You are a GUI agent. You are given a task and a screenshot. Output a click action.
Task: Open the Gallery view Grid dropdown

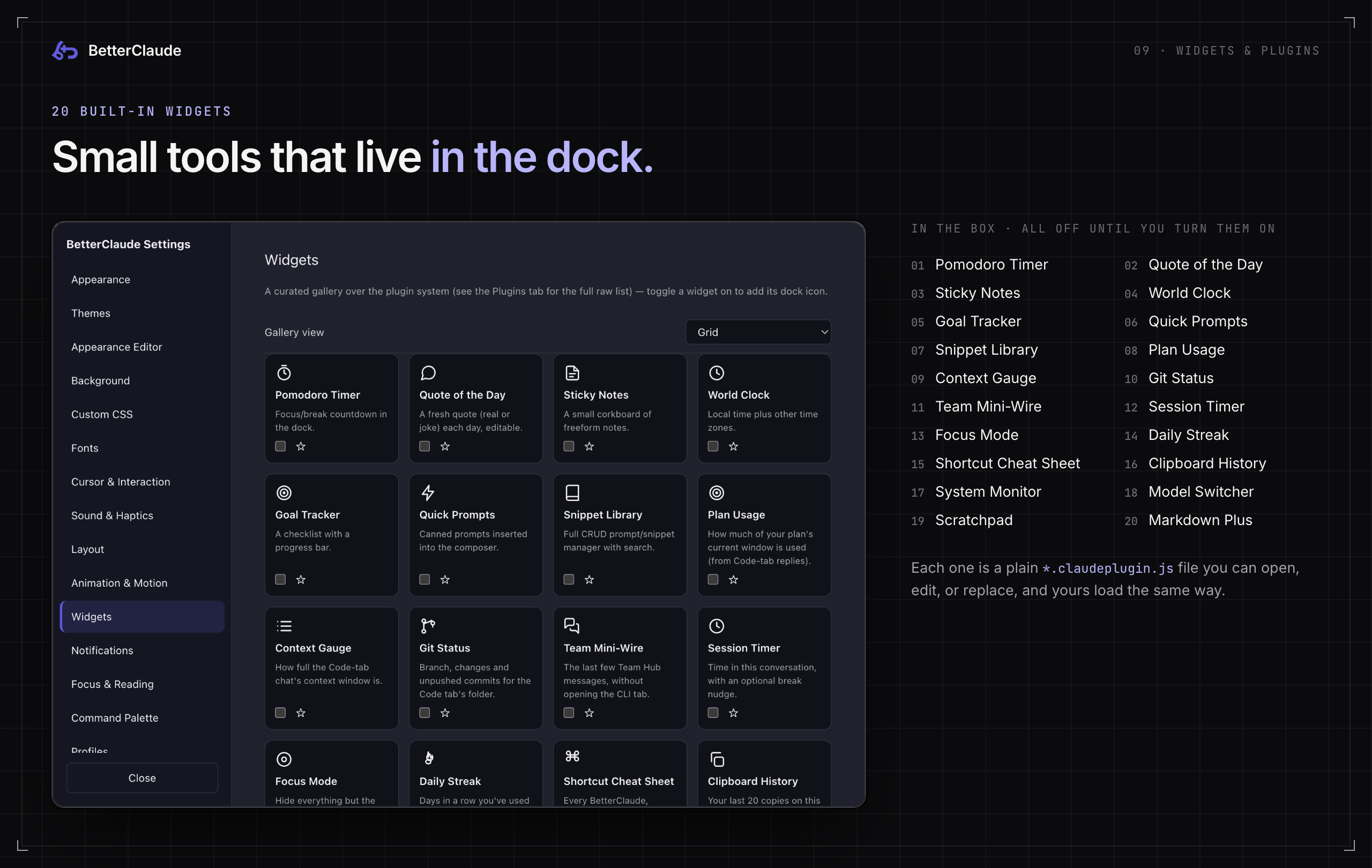758,332
